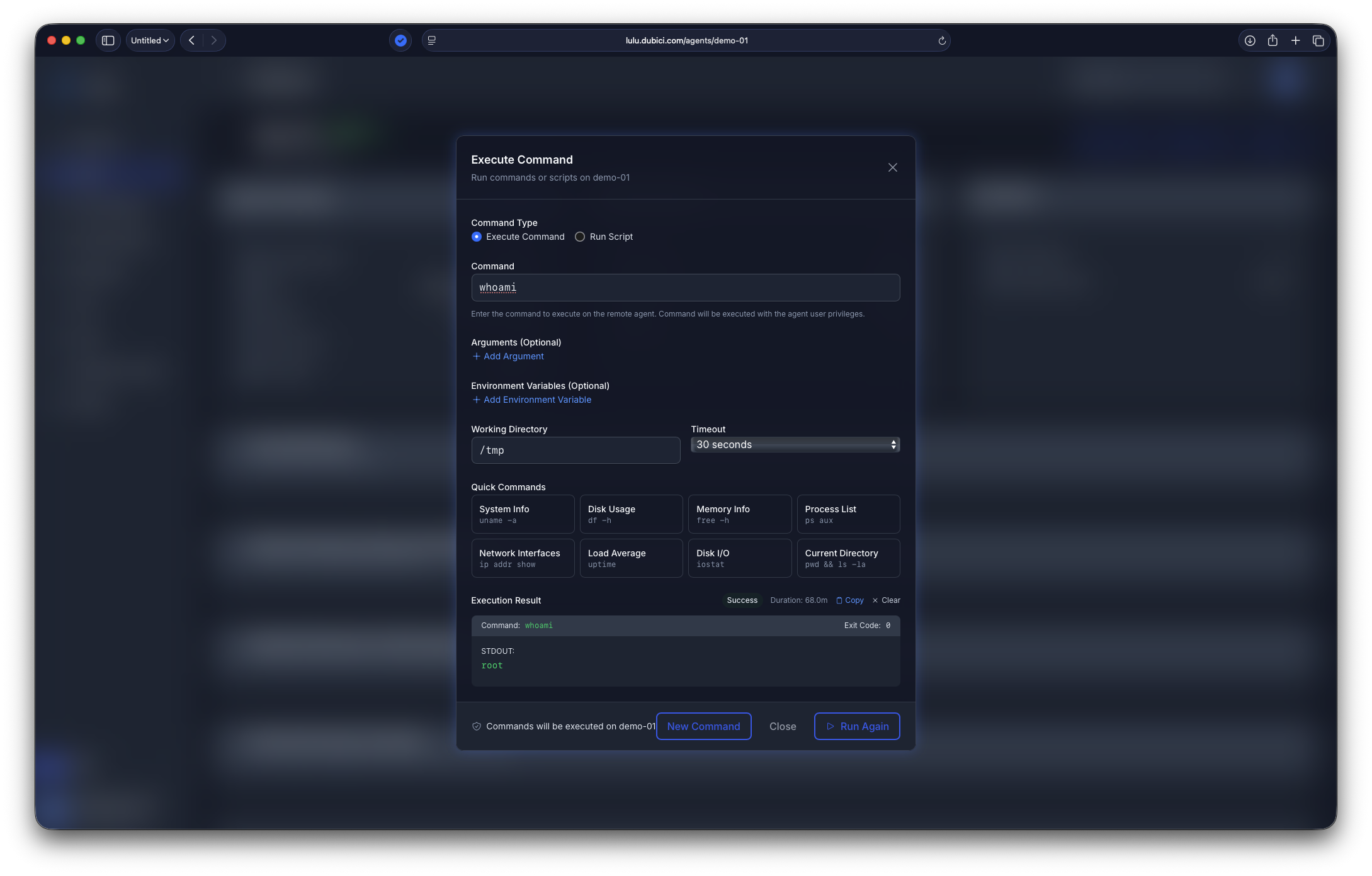Click the back navigation arrow
The height and width of the screenshot is (876, 1372).
pos(191,40)
